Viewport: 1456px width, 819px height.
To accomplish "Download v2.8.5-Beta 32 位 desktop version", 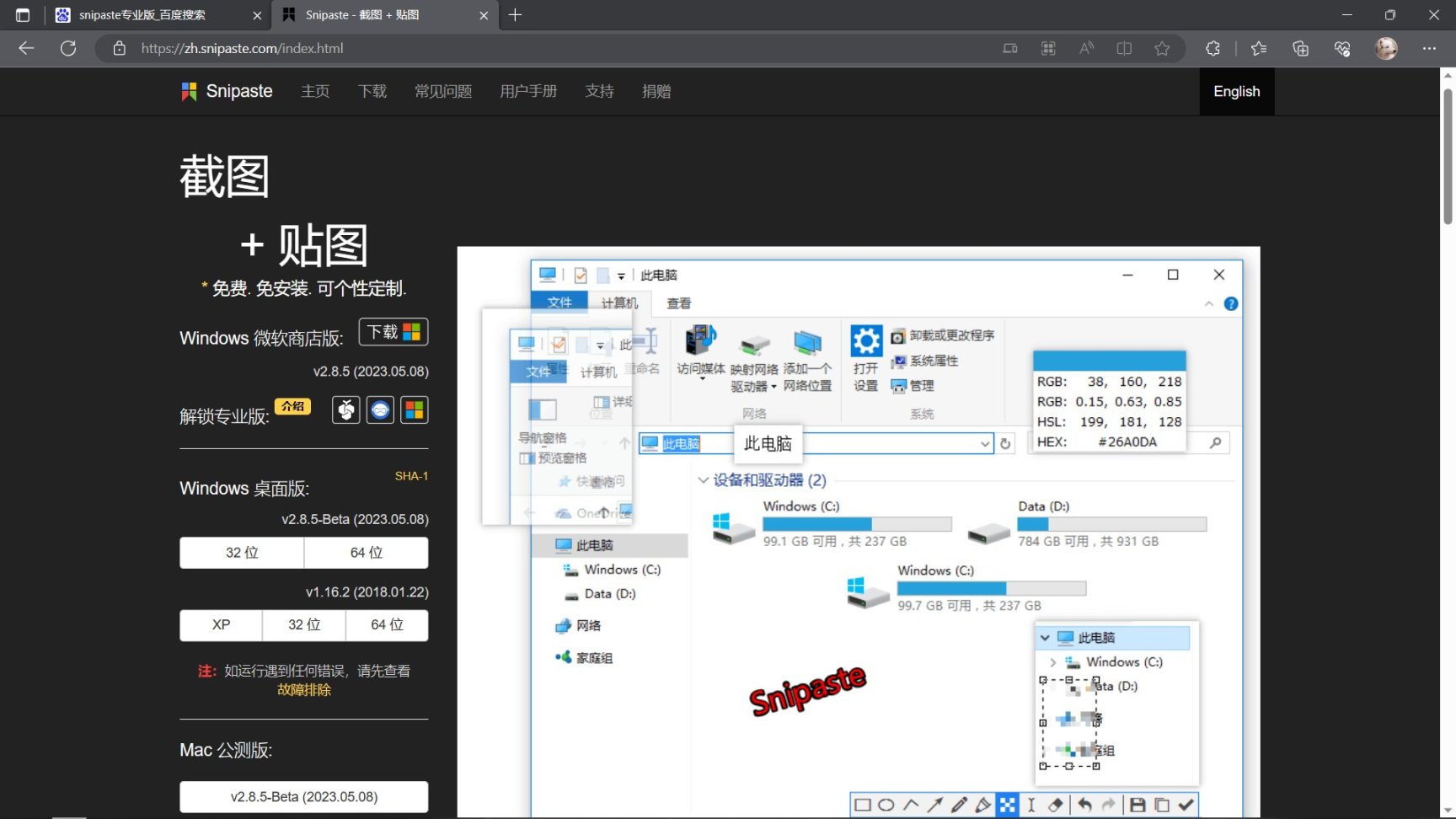I will [242, 553].
